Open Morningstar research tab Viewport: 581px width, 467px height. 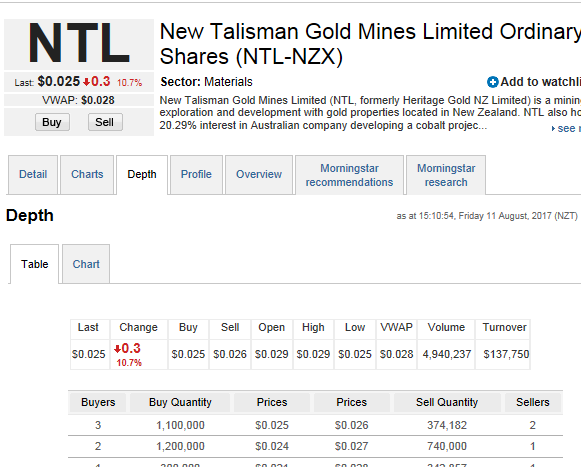point(446,175)
